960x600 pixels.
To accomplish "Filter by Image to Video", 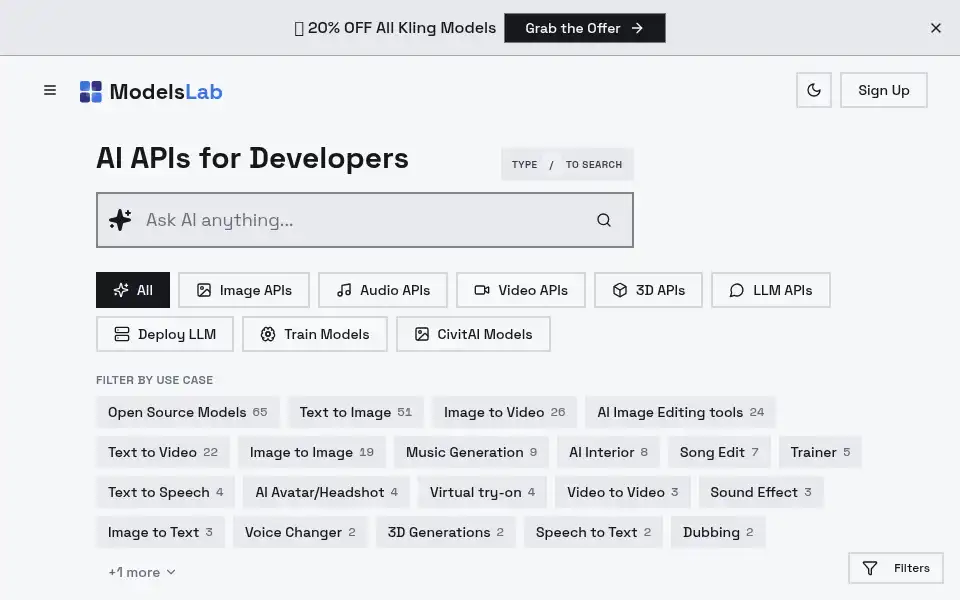I will tap(504, 412).
